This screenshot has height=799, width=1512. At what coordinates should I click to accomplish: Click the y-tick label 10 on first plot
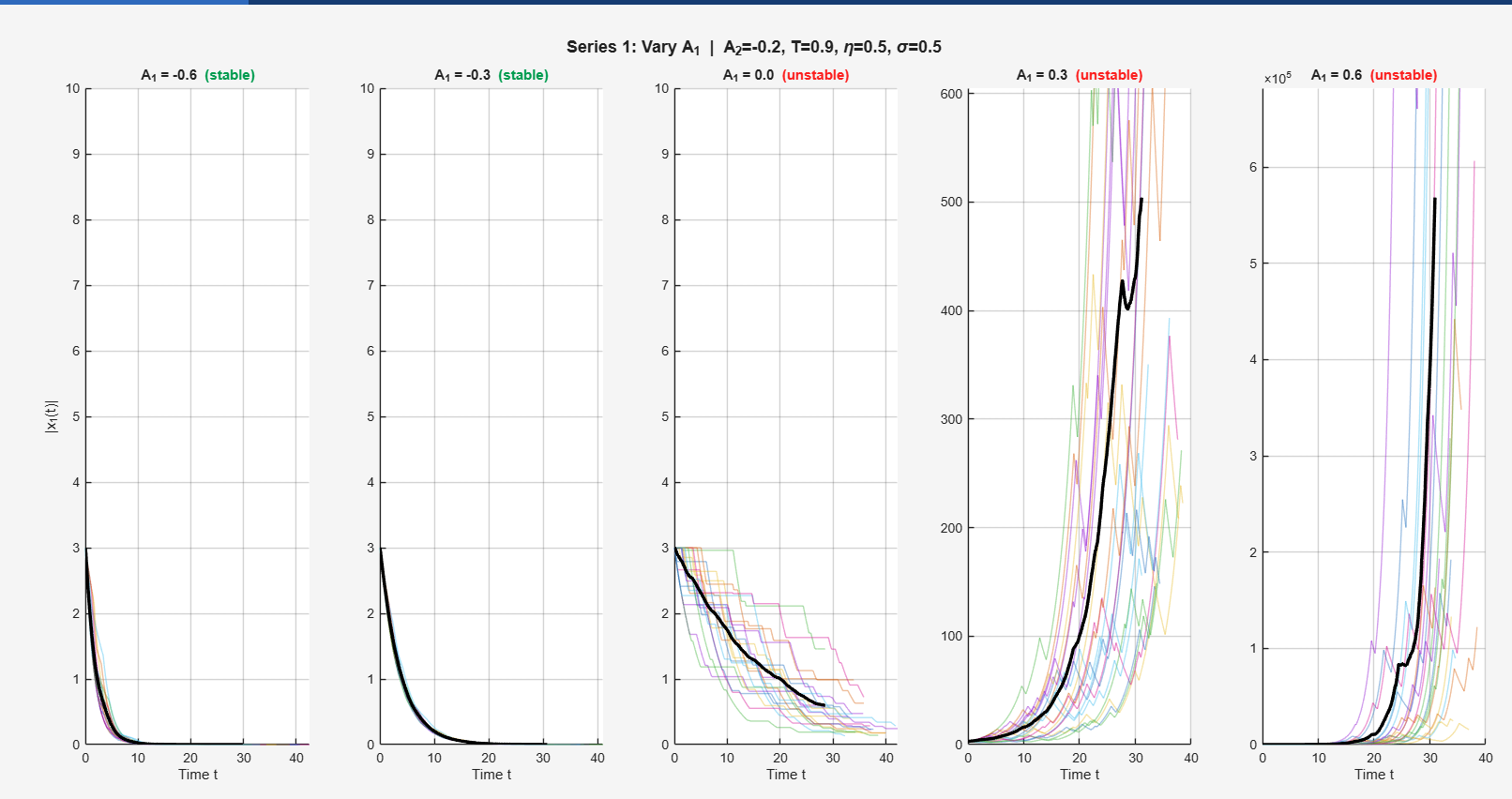(72, 89)
